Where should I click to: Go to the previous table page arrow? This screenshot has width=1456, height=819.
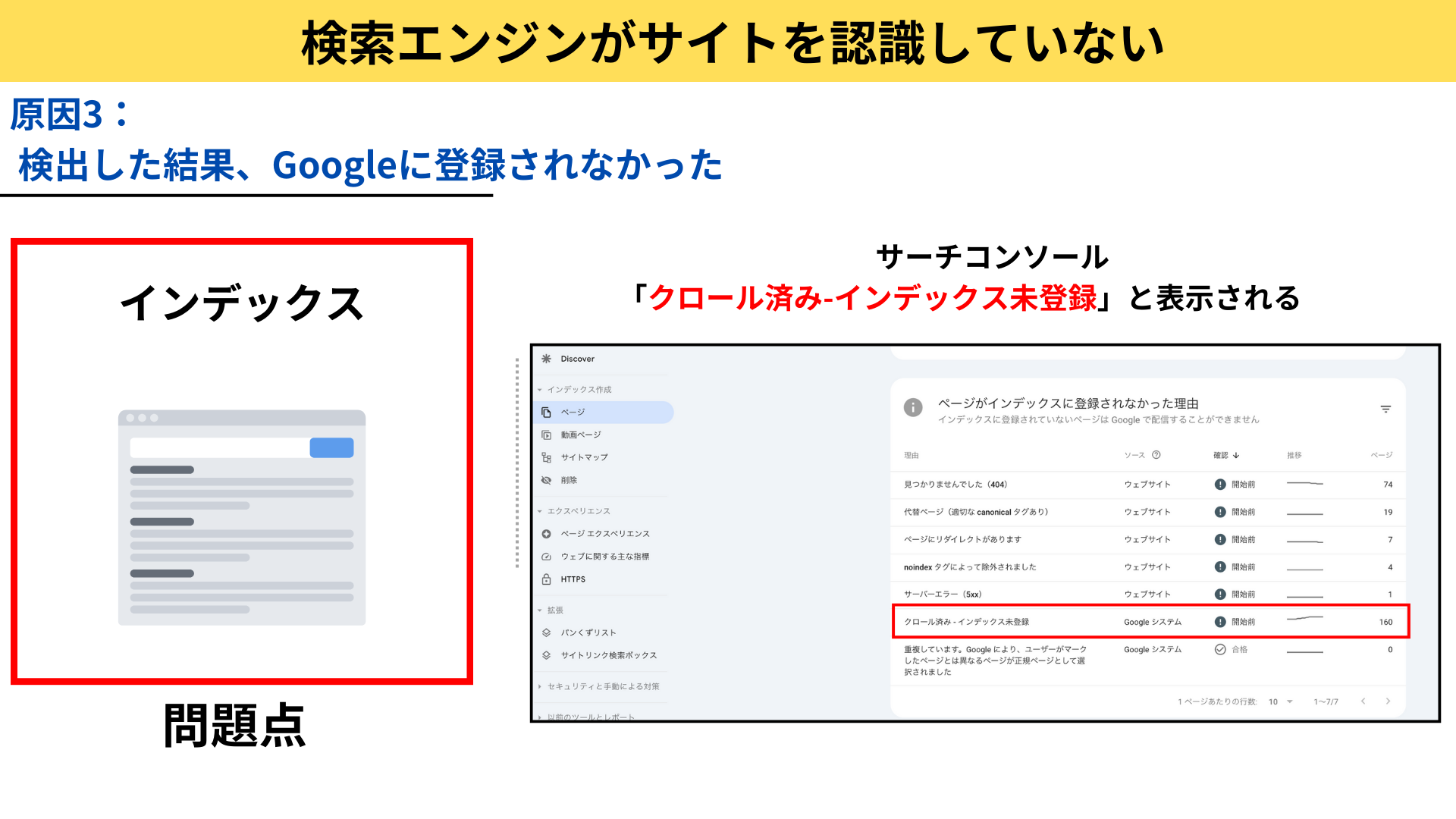[1363, 701]
